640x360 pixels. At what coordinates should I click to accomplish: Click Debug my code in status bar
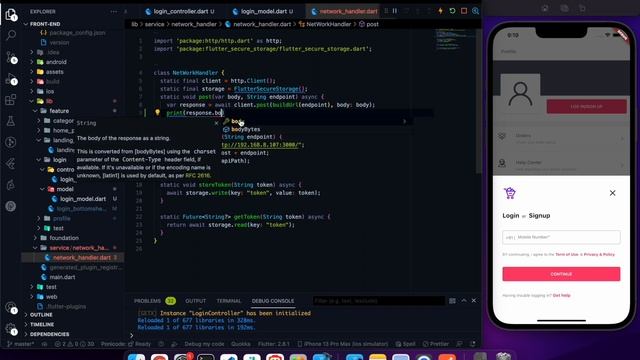tap(204, 344)
